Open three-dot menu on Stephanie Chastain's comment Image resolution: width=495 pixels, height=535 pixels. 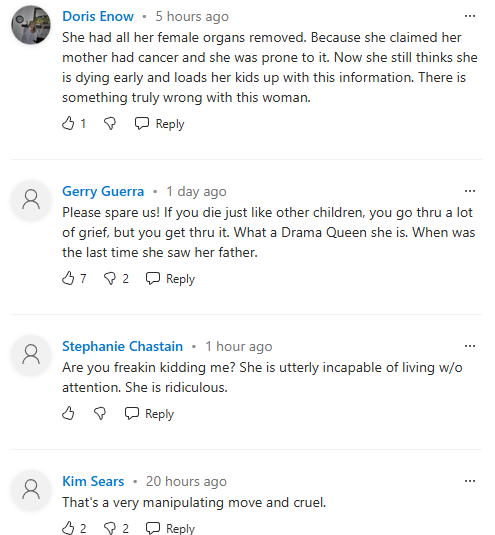(470, 346)
